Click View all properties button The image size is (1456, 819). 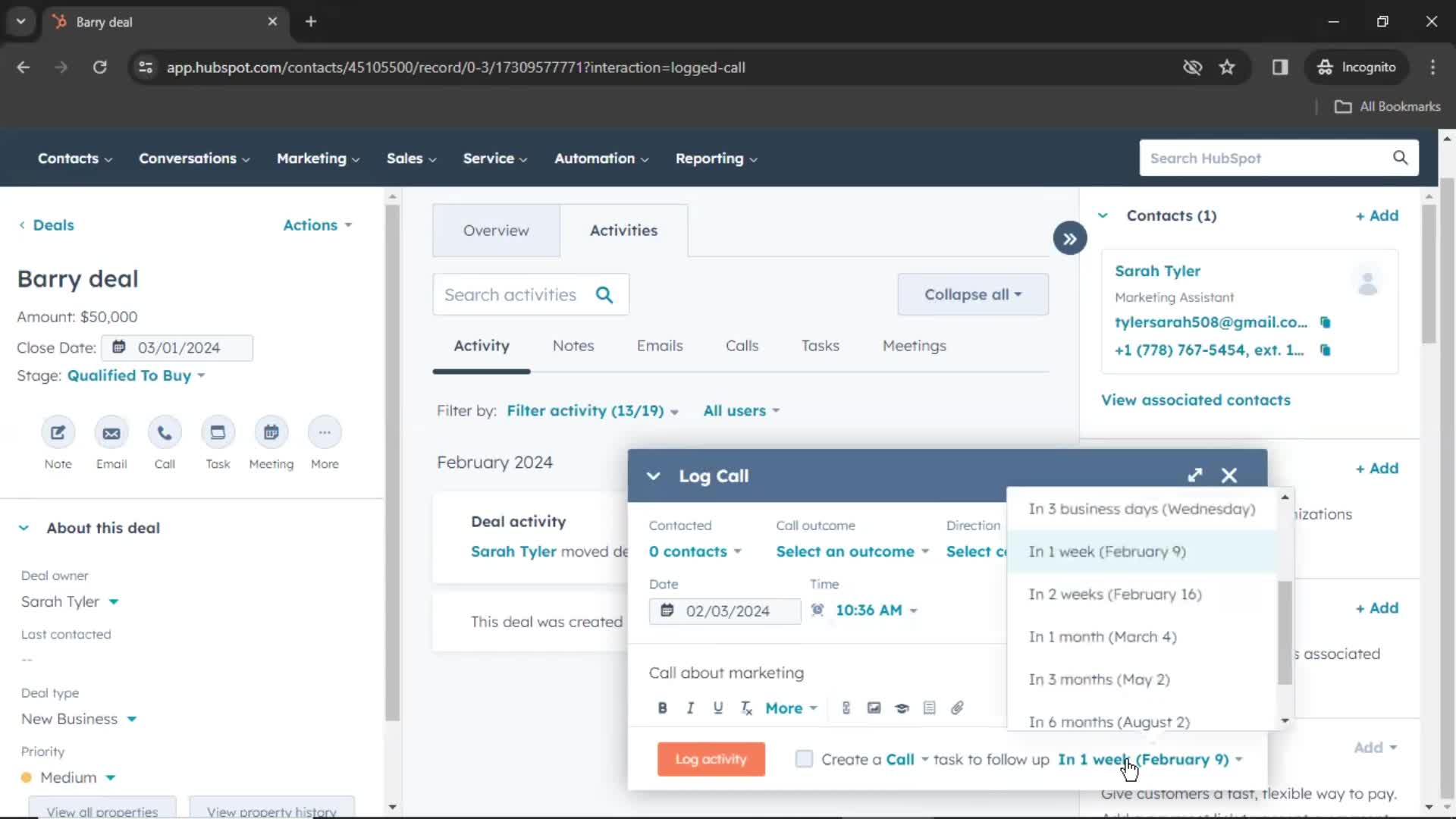click(102, 808)
